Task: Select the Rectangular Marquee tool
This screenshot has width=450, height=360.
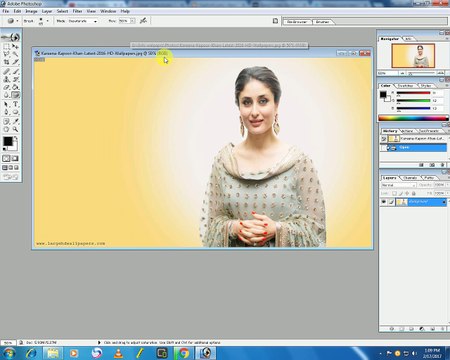Action: tap(6, 46)
